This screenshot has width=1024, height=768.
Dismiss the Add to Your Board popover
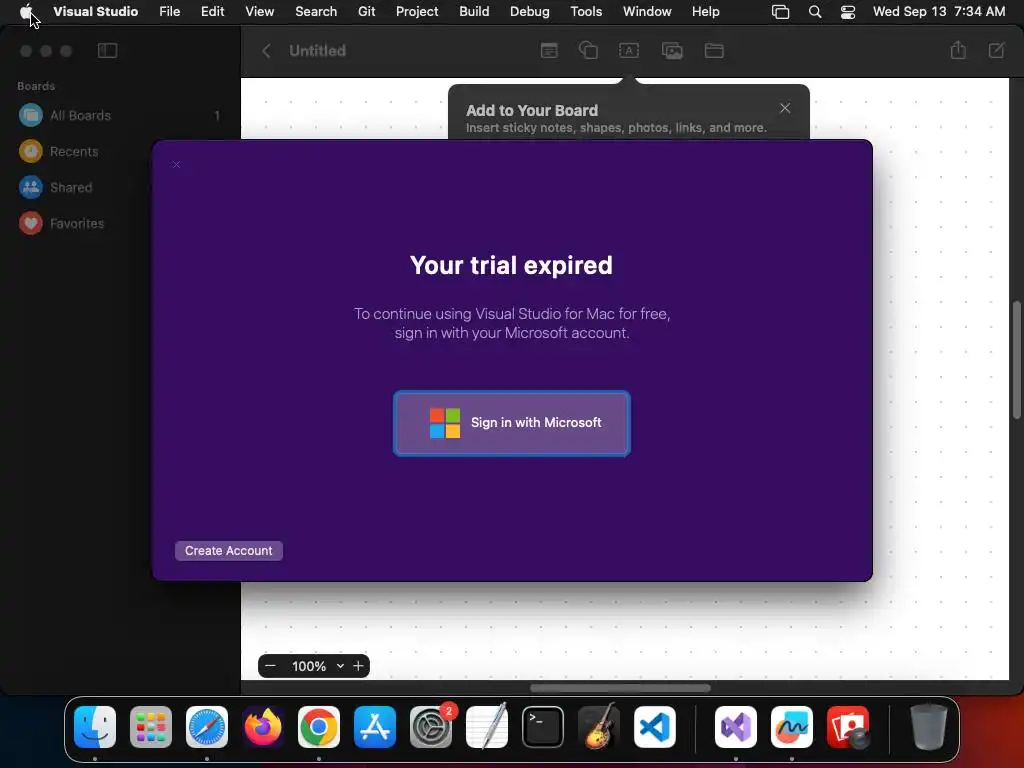pos(785,108)
